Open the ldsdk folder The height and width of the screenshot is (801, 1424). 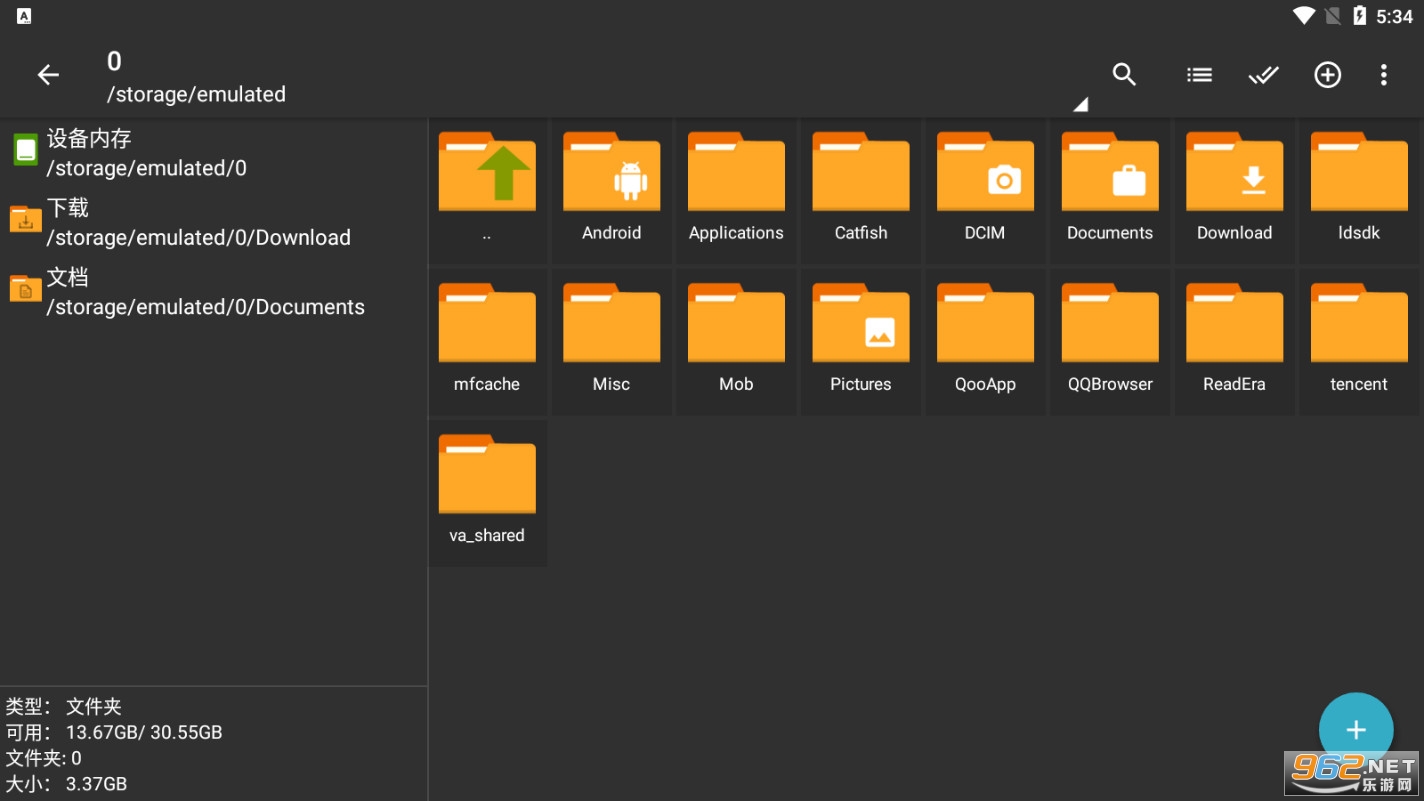[x=1359, y=190]
